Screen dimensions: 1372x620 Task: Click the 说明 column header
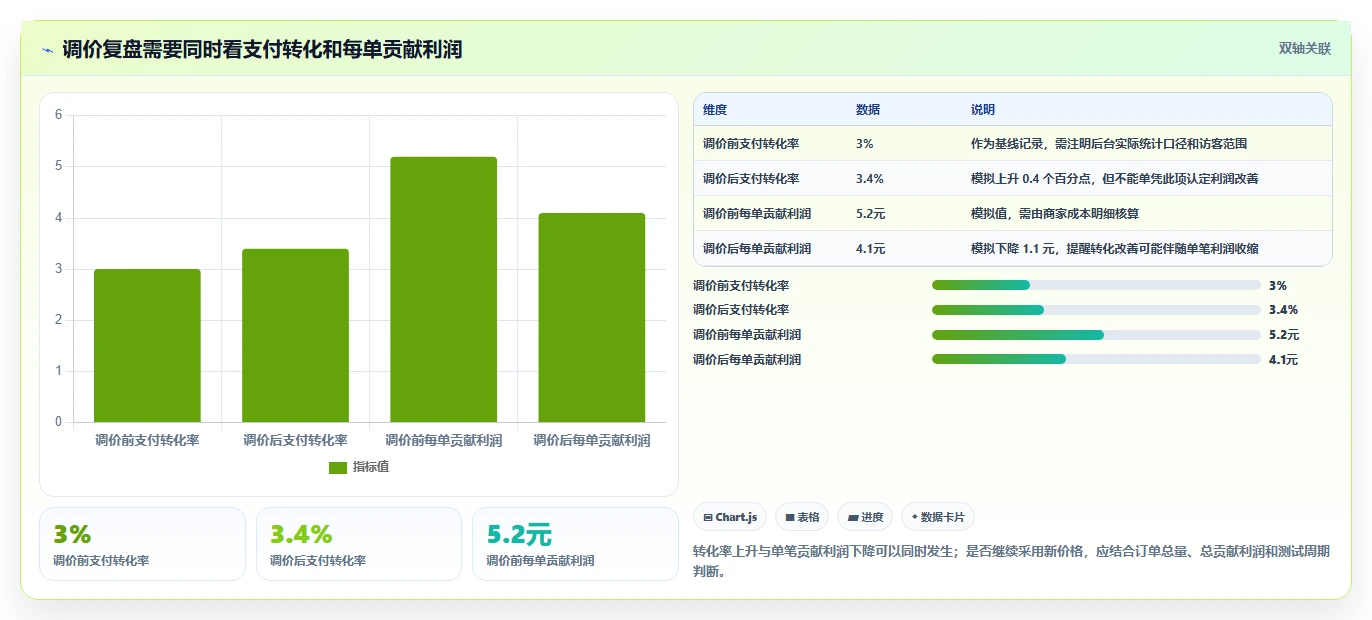coord(983,110)
